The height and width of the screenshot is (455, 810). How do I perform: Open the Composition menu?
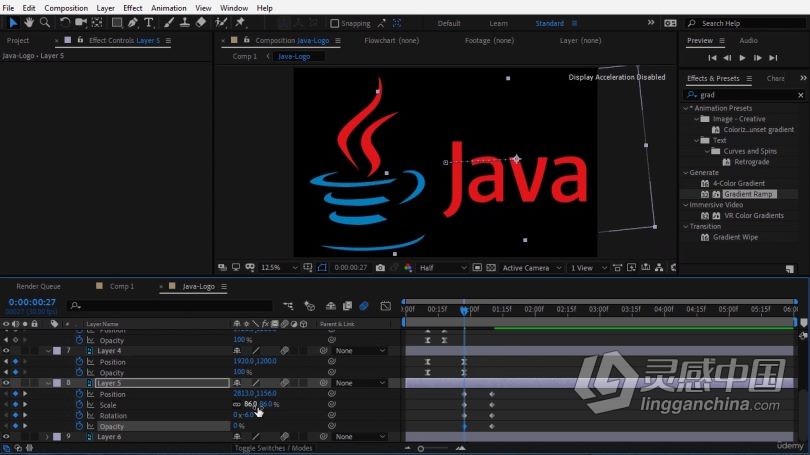pos(66,8)
